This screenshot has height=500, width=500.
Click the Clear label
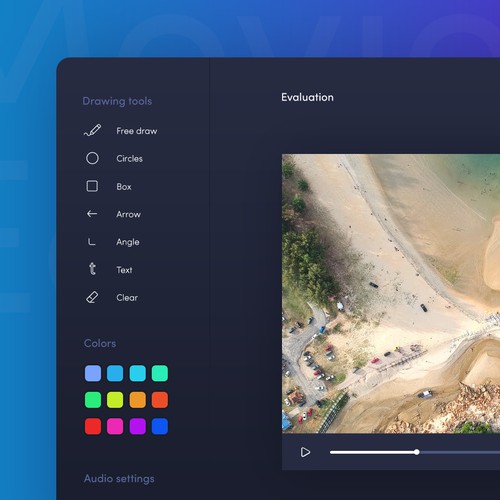click(x=127, y=298)
